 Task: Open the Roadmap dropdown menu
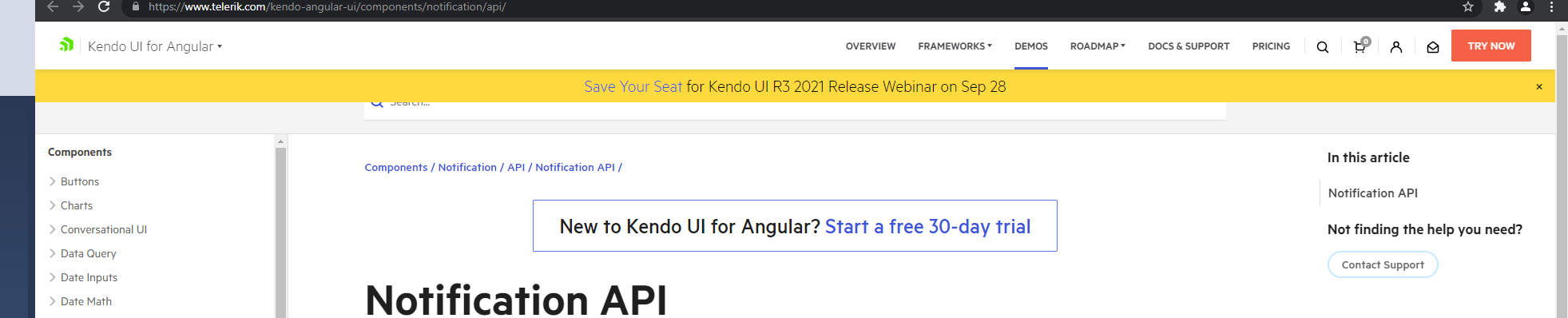click(x=1098, y=46)
